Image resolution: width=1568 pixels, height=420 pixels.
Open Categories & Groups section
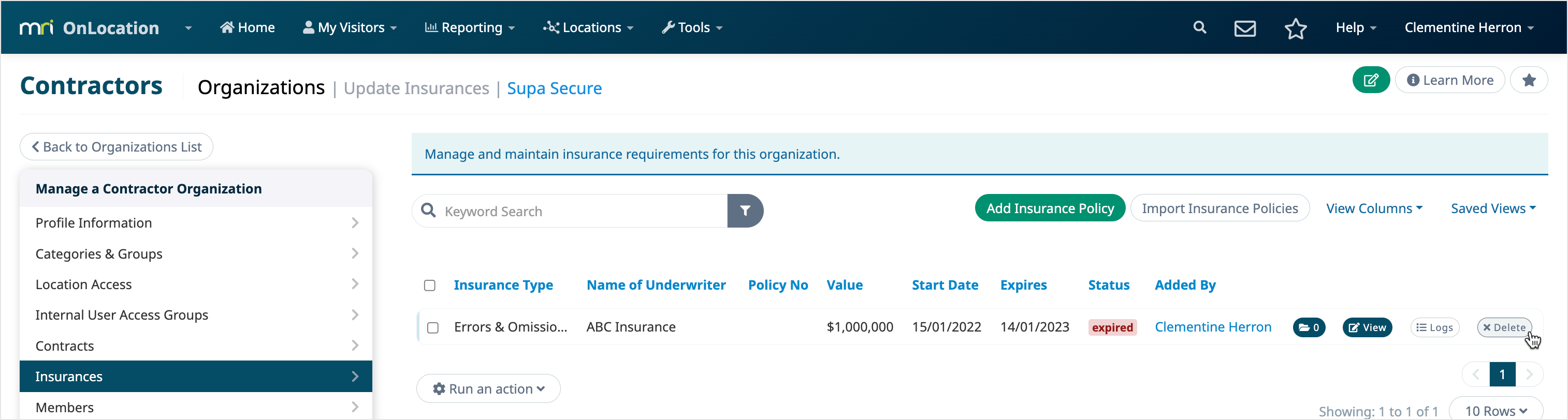[x=196, y=253]
